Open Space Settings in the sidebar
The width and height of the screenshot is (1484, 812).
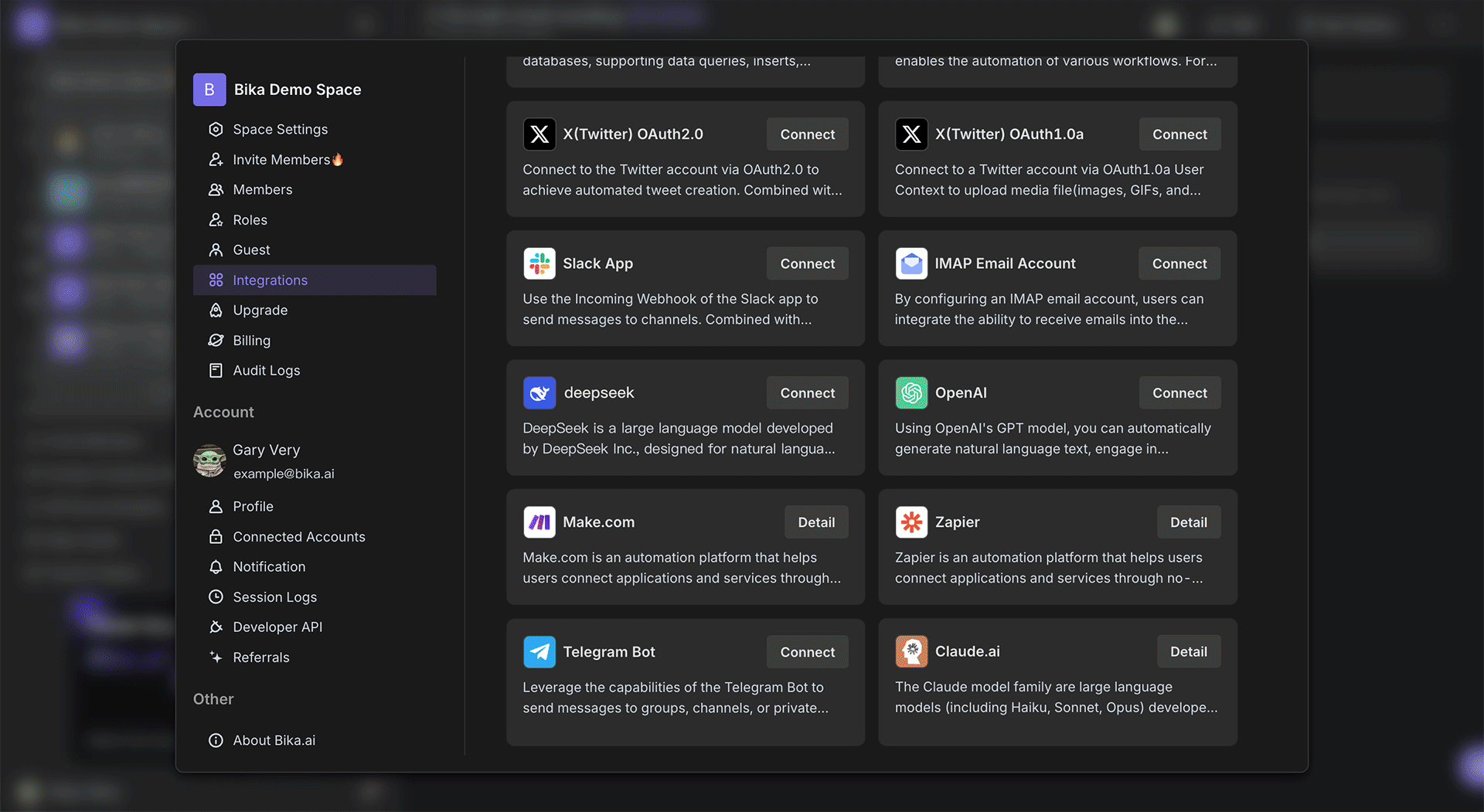tap(280, 129)
